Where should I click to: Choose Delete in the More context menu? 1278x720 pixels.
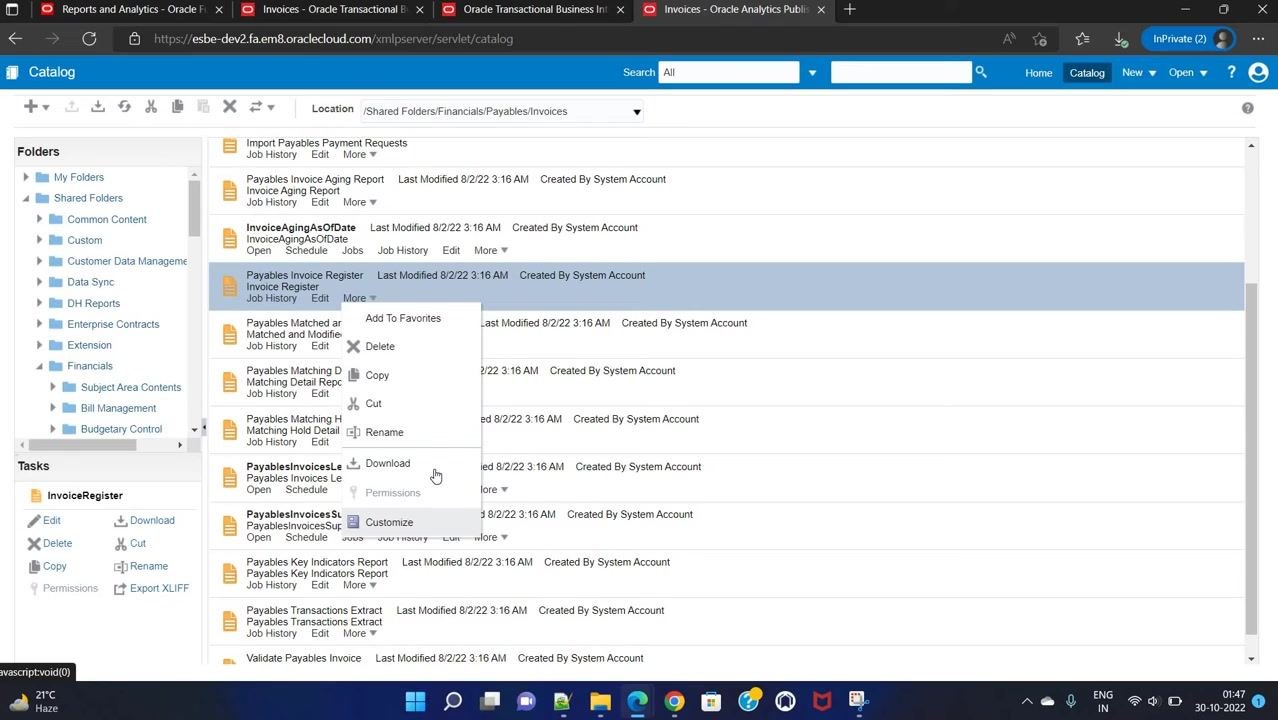click(x=380, y=346)
